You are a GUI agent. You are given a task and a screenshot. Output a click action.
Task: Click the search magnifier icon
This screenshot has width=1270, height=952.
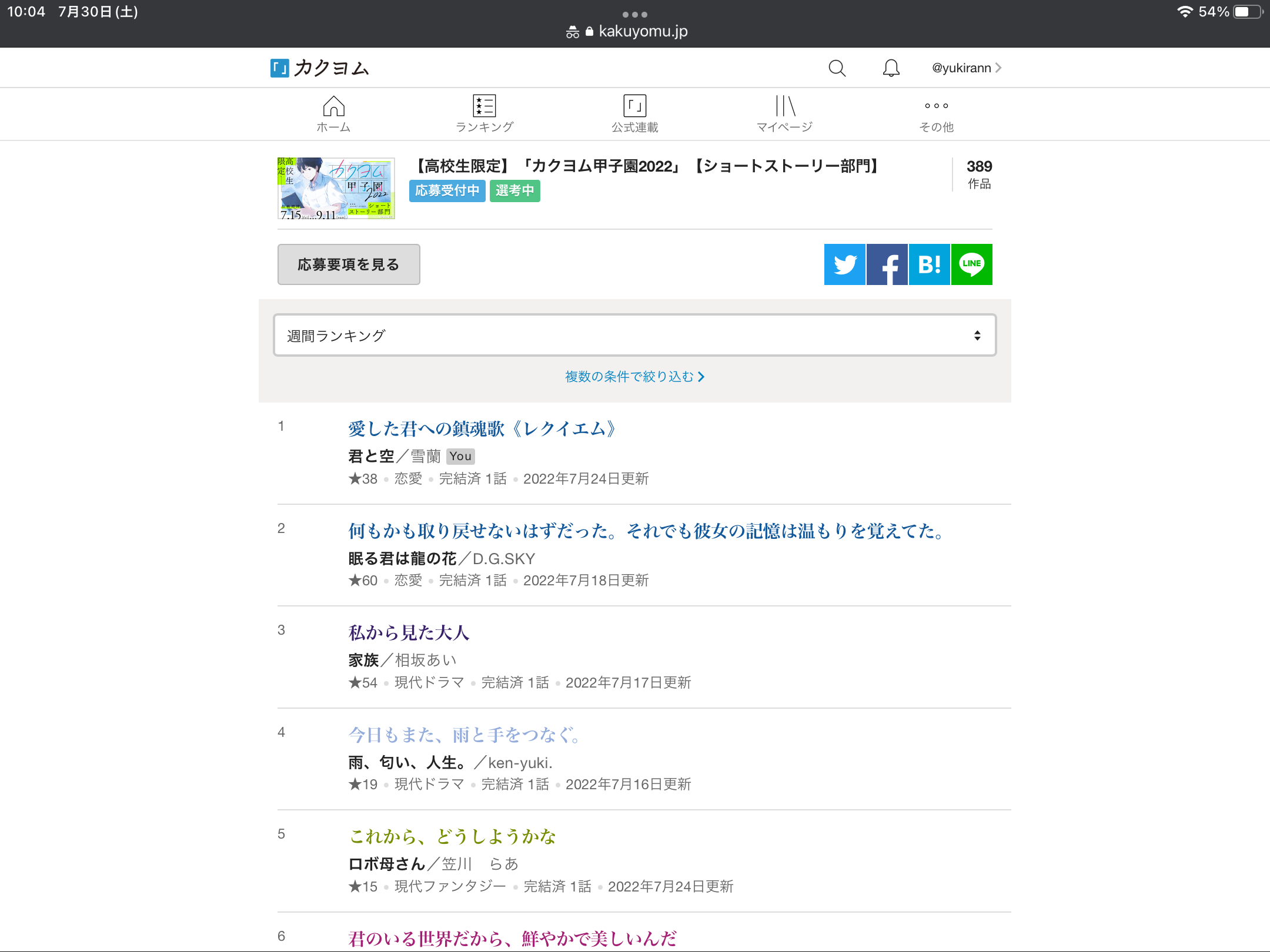837,68
